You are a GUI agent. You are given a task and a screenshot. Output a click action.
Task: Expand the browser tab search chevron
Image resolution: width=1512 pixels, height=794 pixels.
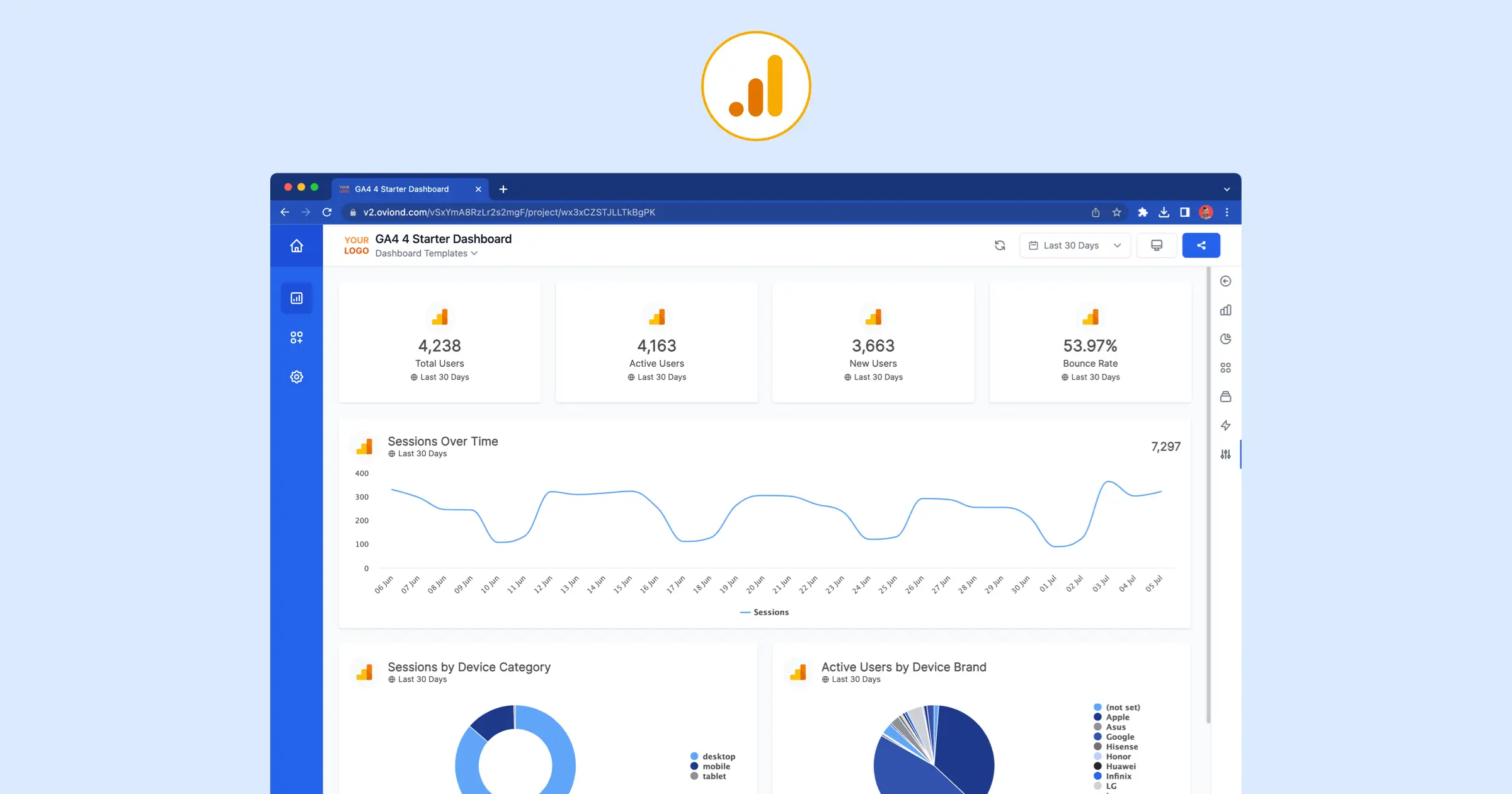click(x=1227, y=189)
